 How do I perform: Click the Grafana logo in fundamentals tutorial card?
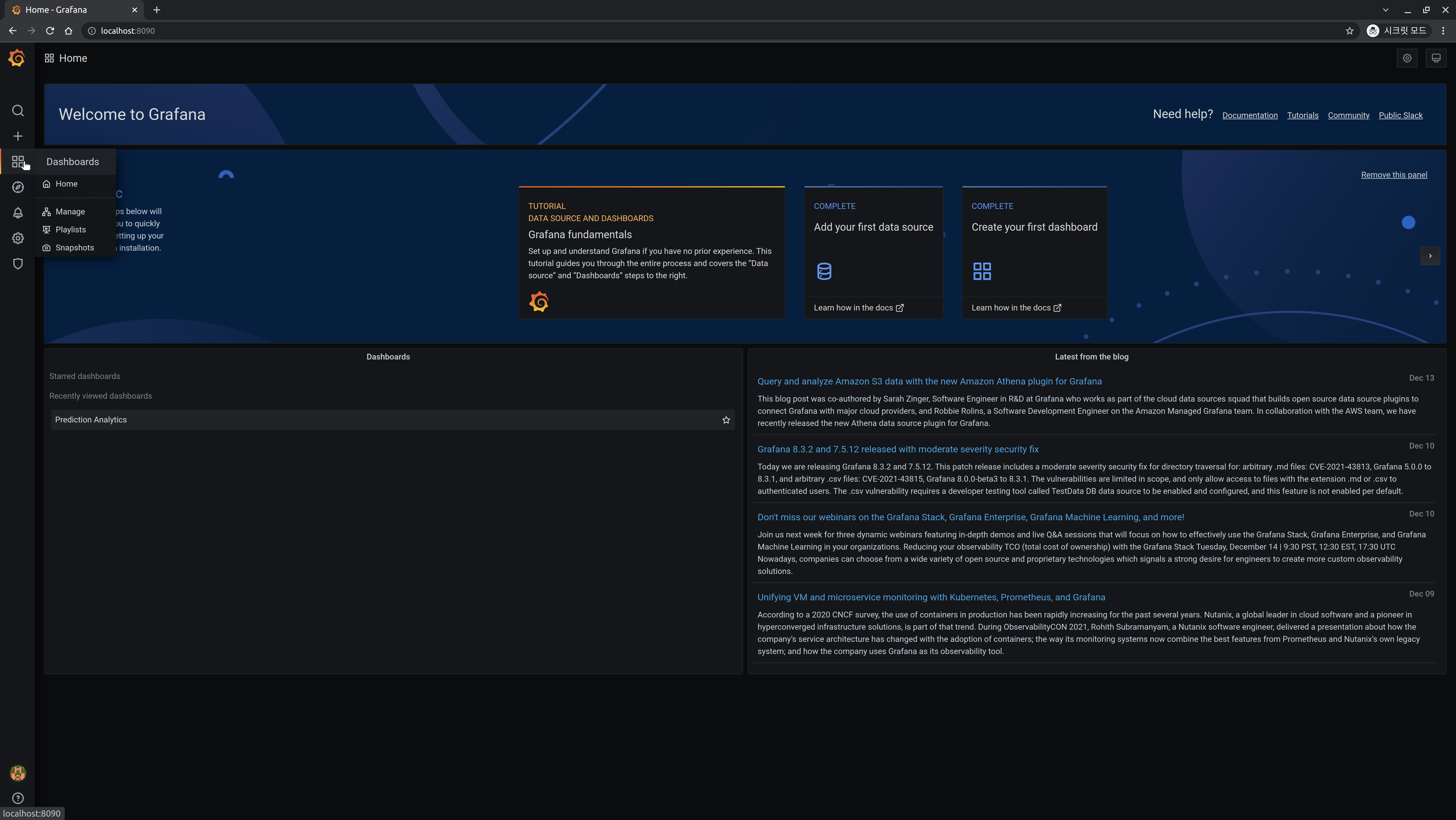(539, 302)
